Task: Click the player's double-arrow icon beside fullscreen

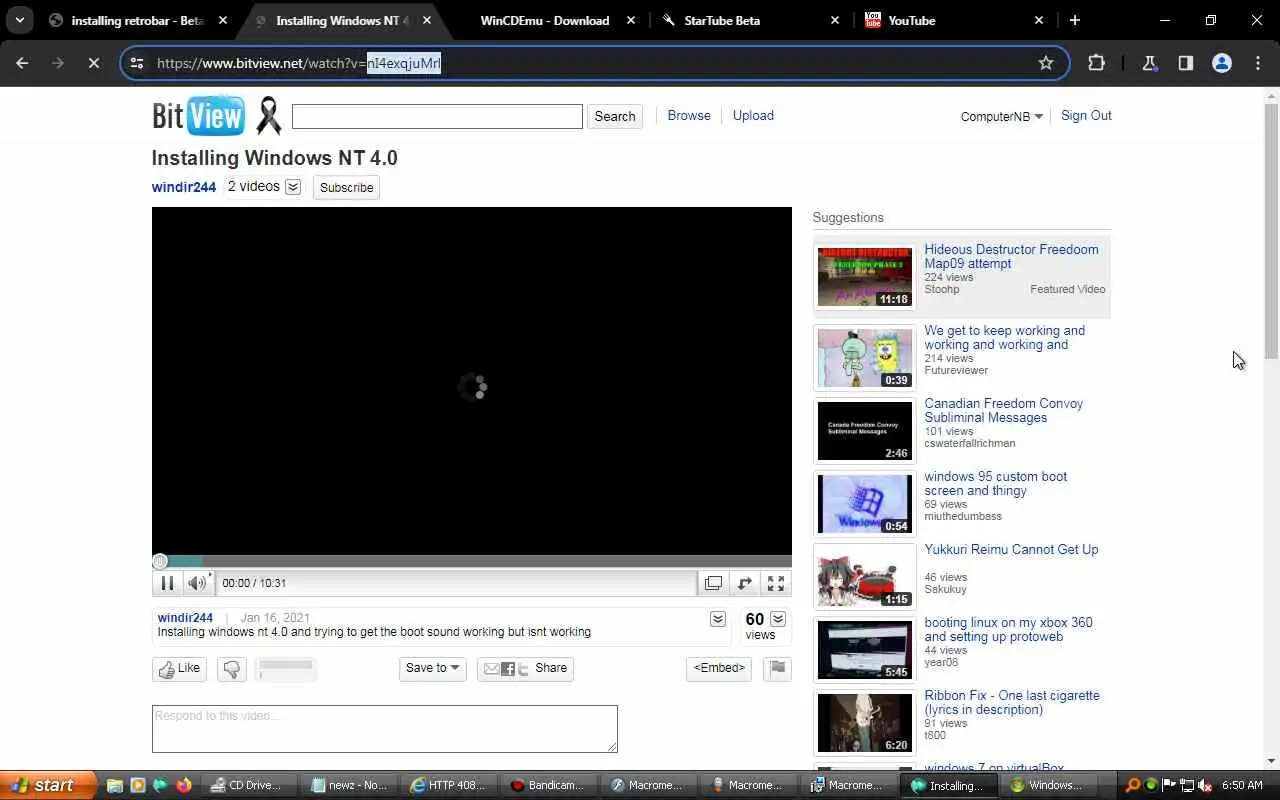Action: 744,583
